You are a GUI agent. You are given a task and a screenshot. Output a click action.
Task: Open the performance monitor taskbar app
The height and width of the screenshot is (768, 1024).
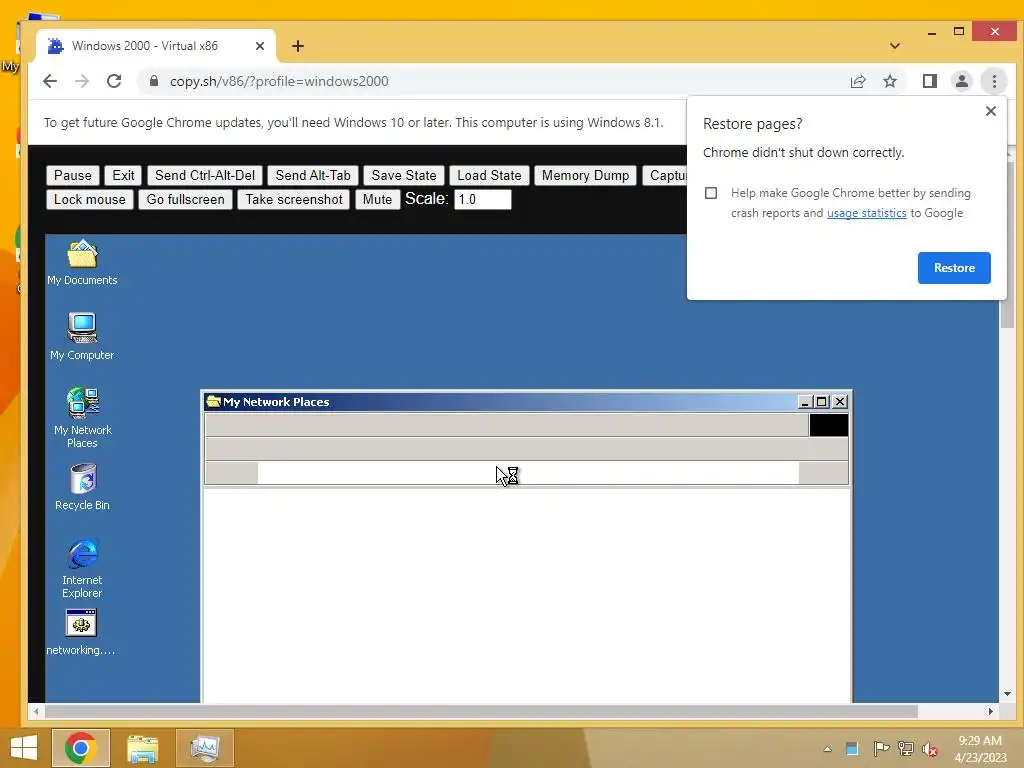tap(204, 748)
